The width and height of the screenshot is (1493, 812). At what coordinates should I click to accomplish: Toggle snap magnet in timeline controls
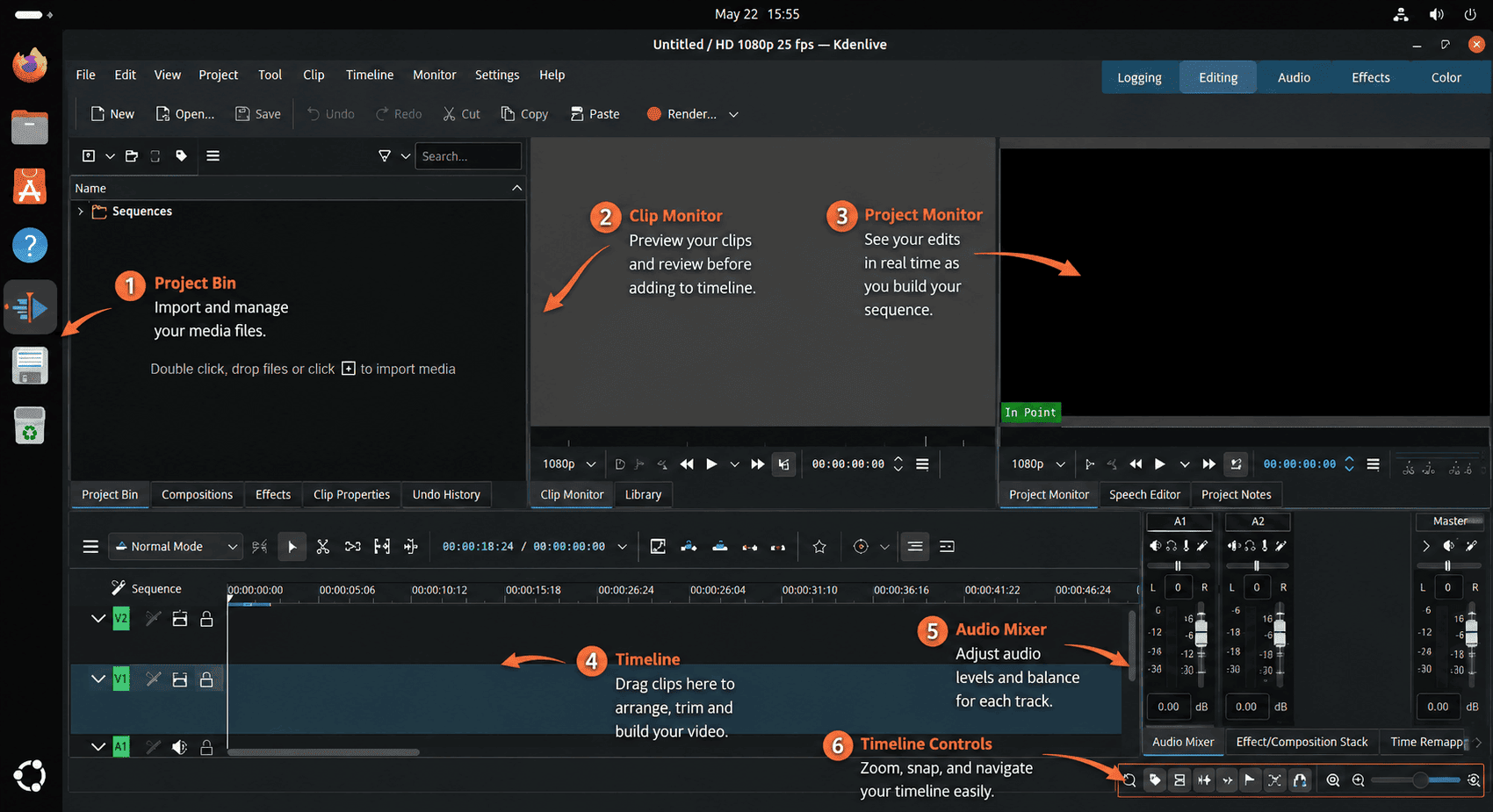pyautogui.click(x=1300, y=780)
